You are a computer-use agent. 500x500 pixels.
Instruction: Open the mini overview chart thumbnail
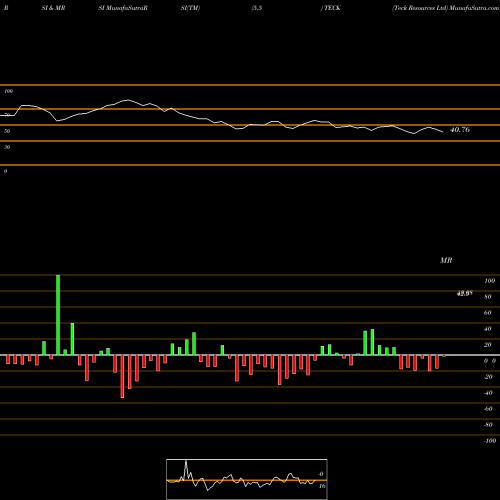(247, 479)
